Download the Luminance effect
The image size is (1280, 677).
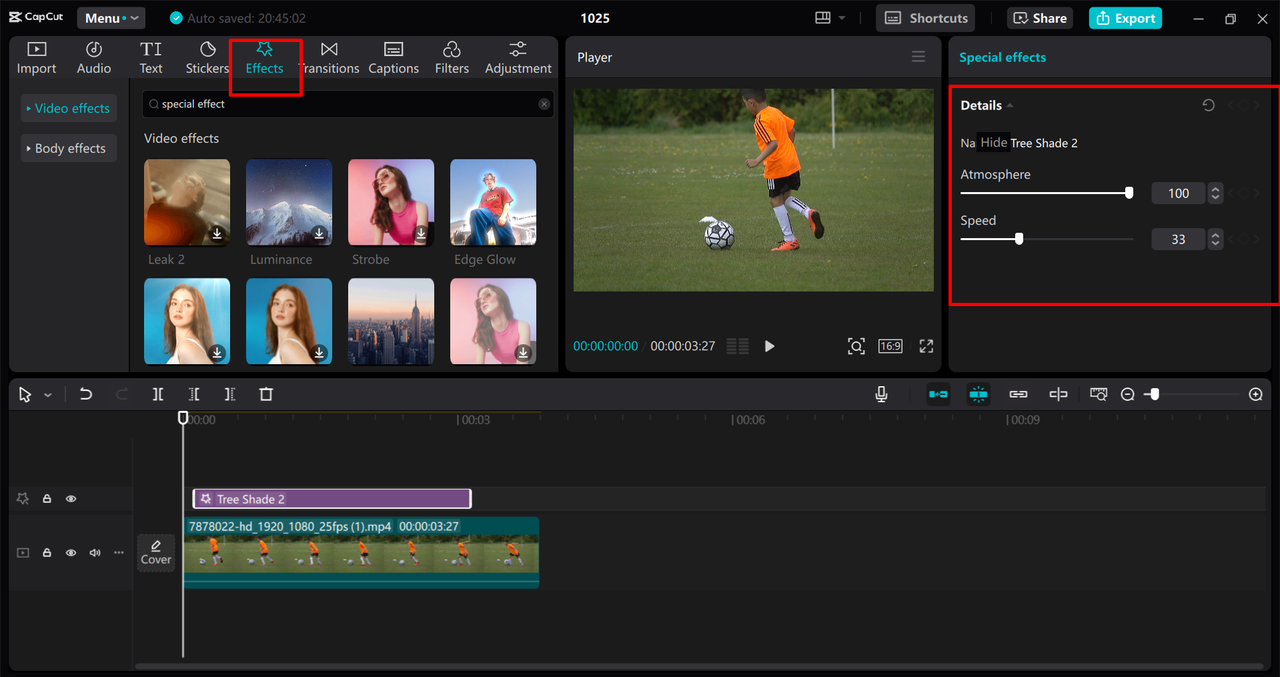click(x=319, y=234)
